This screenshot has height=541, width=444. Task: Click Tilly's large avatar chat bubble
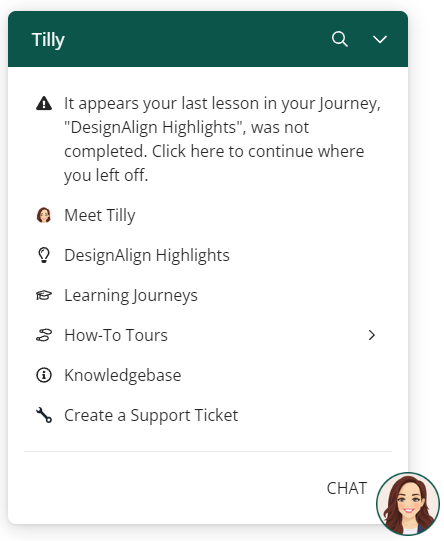[408, 504]
